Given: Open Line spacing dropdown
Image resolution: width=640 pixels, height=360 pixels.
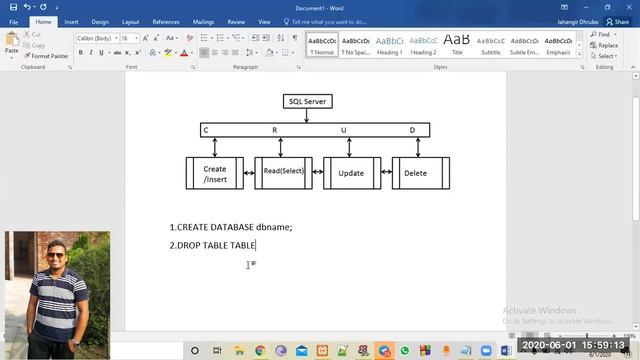Looking at the screenshot, I should (x=251, y=53).
